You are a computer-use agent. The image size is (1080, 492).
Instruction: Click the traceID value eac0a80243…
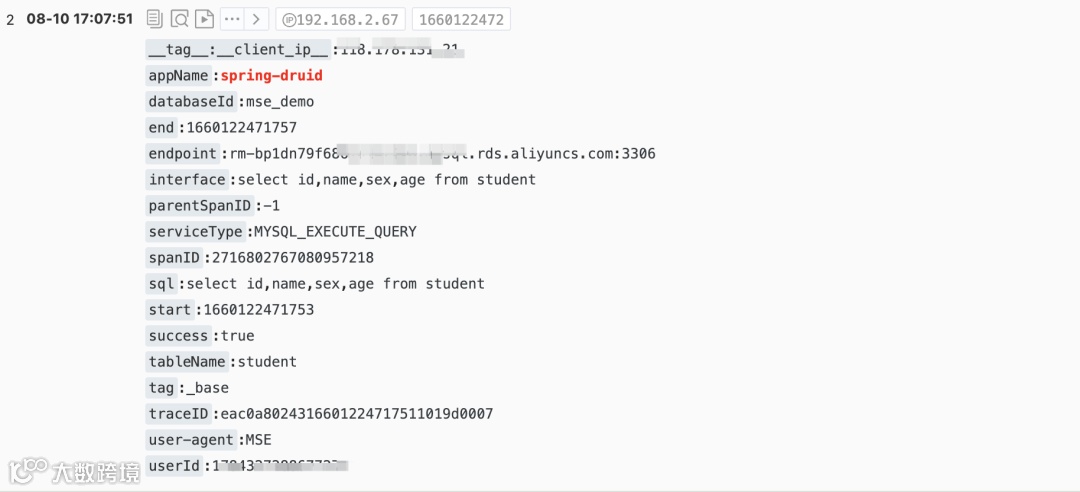(357, 414)
